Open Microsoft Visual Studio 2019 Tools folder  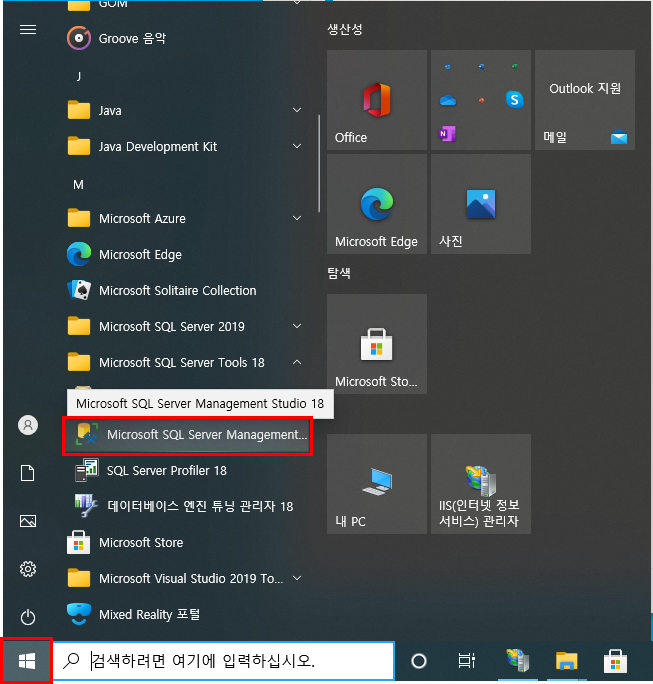tap(185, 578)
